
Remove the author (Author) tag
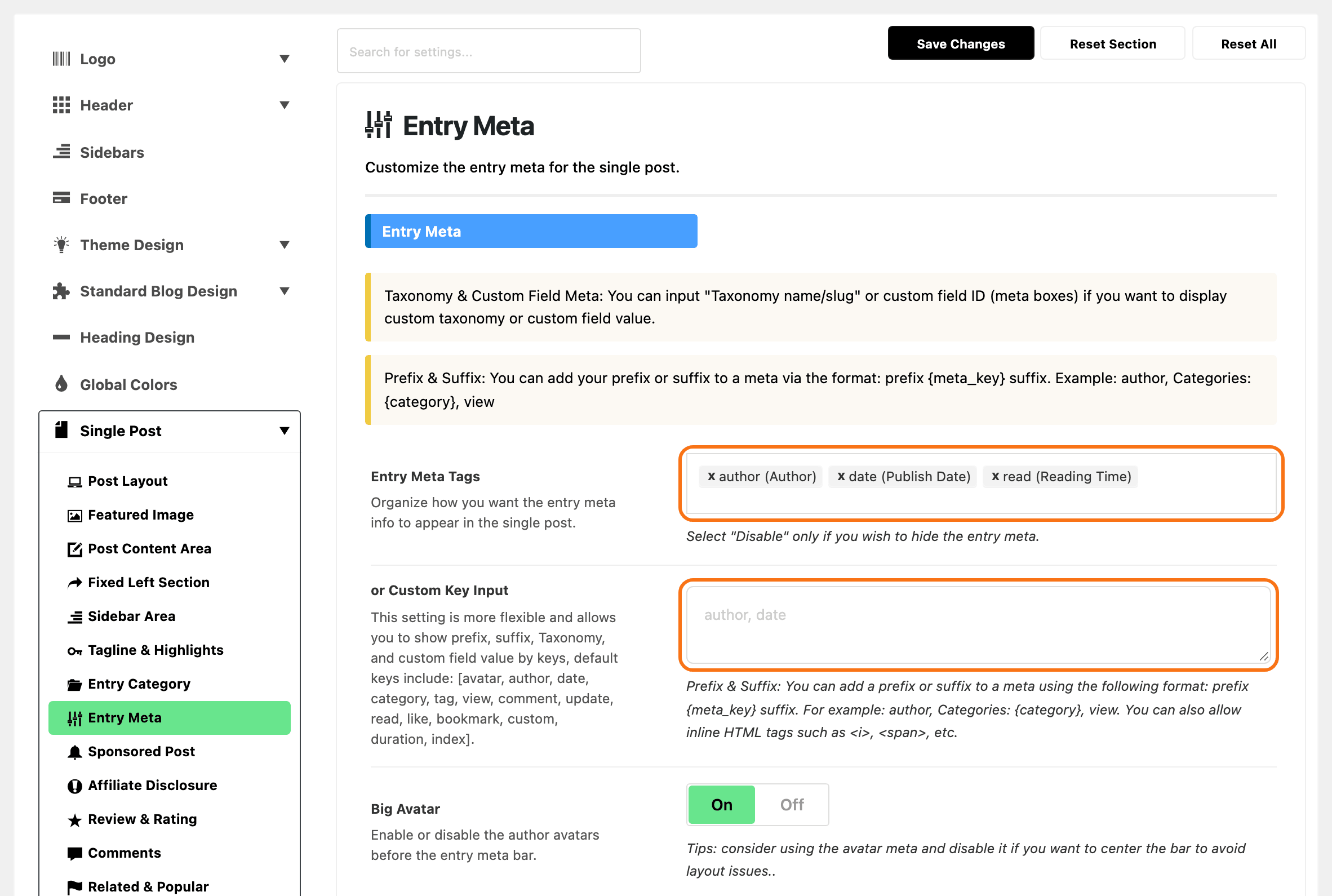(x=711, y=476)
